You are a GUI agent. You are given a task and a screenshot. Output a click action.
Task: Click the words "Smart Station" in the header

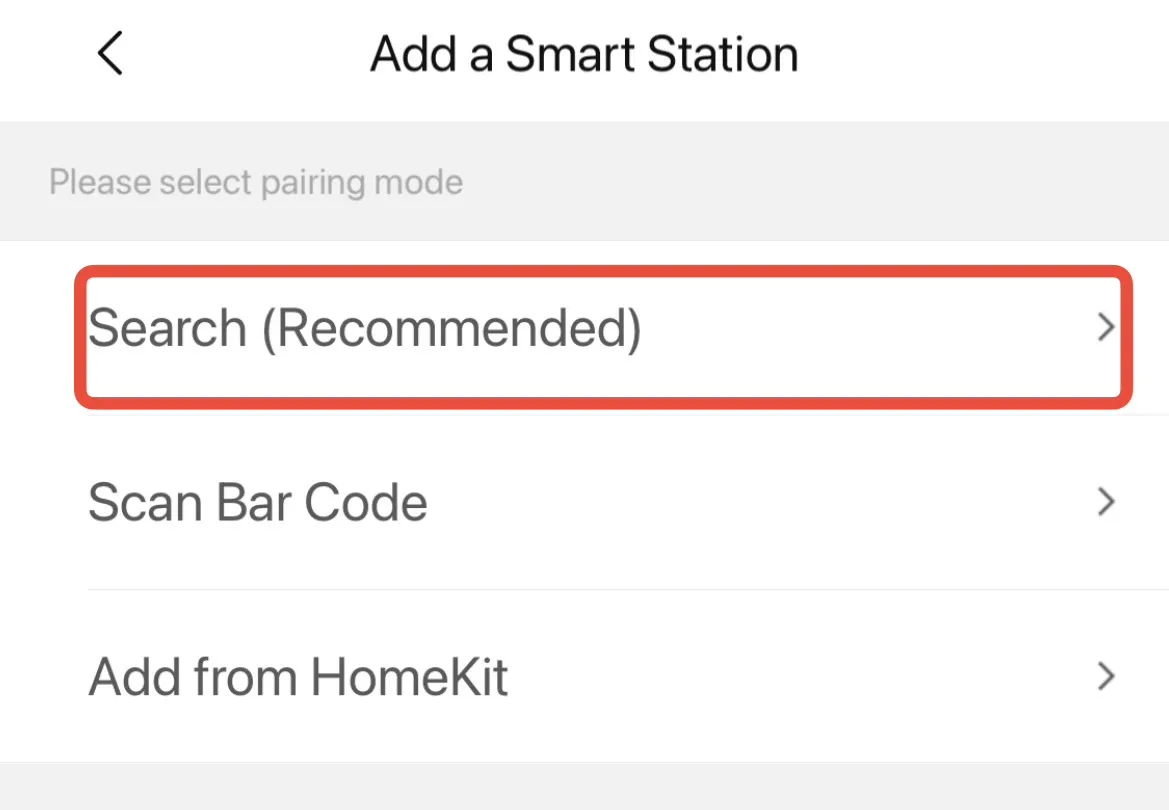[x=651, y=54]
